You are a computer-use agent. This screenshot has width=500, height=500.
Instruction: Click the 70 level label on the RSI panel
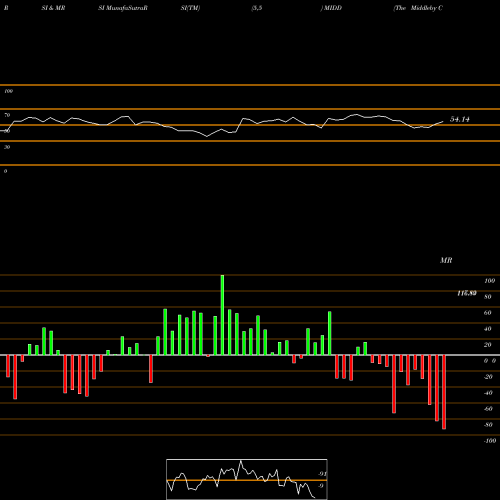(7, 115)
